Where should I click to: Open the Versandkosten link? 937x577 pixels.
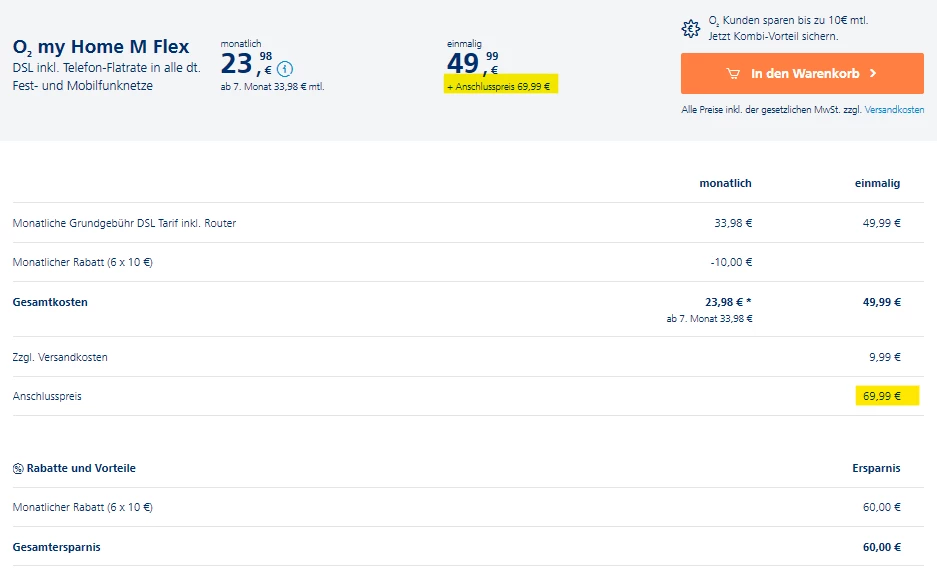[x=894, y=109]
